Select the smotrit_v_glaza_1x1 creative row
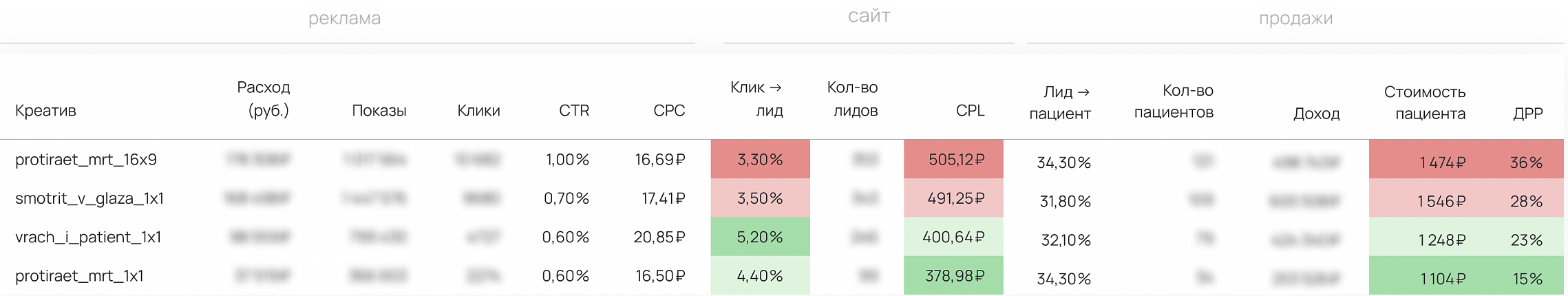Viewport: 1568px width, 296px height. [782, 198]
